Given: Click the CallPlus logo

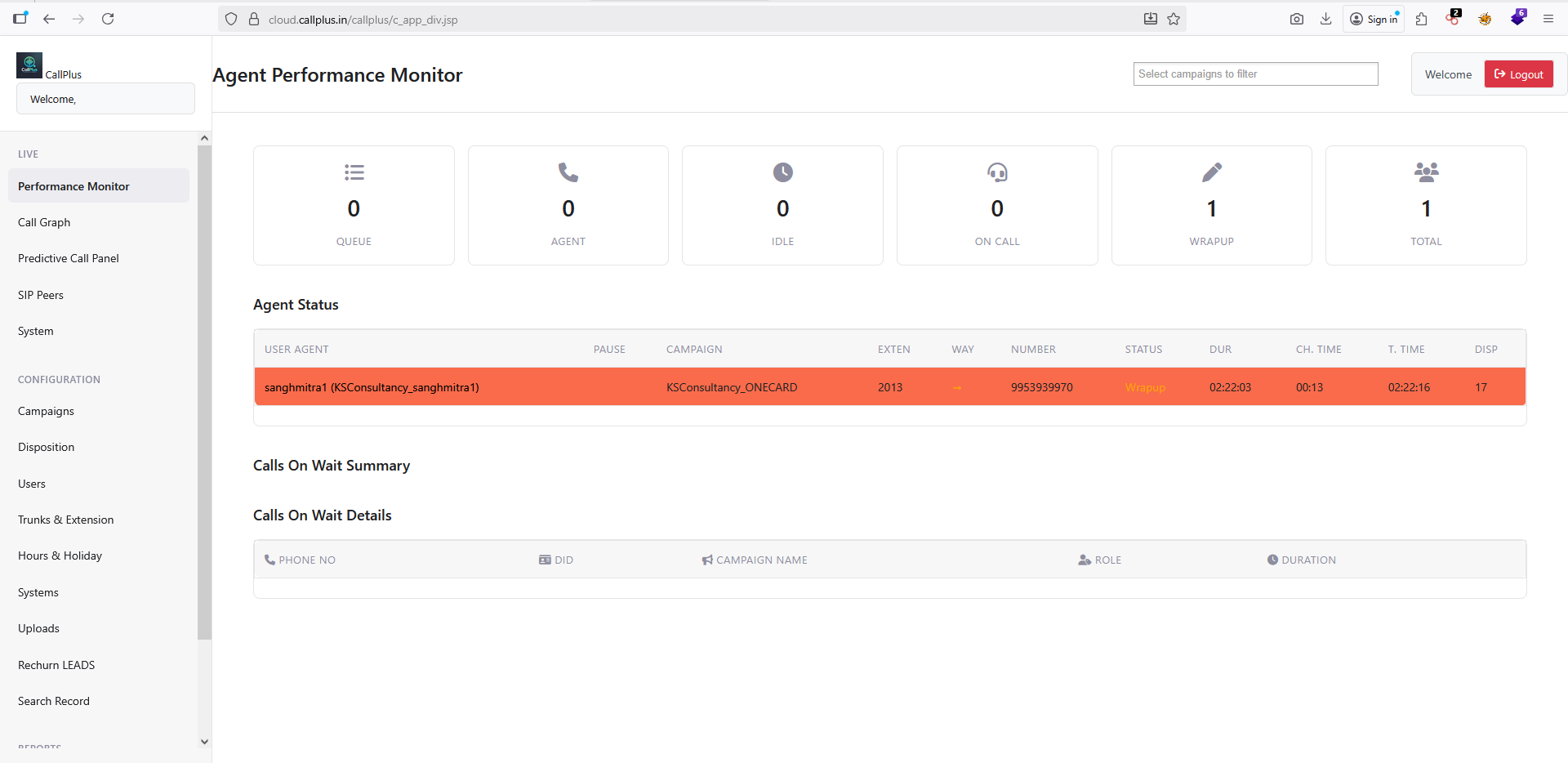Looking at the screenshot, I should click(29, 65).
